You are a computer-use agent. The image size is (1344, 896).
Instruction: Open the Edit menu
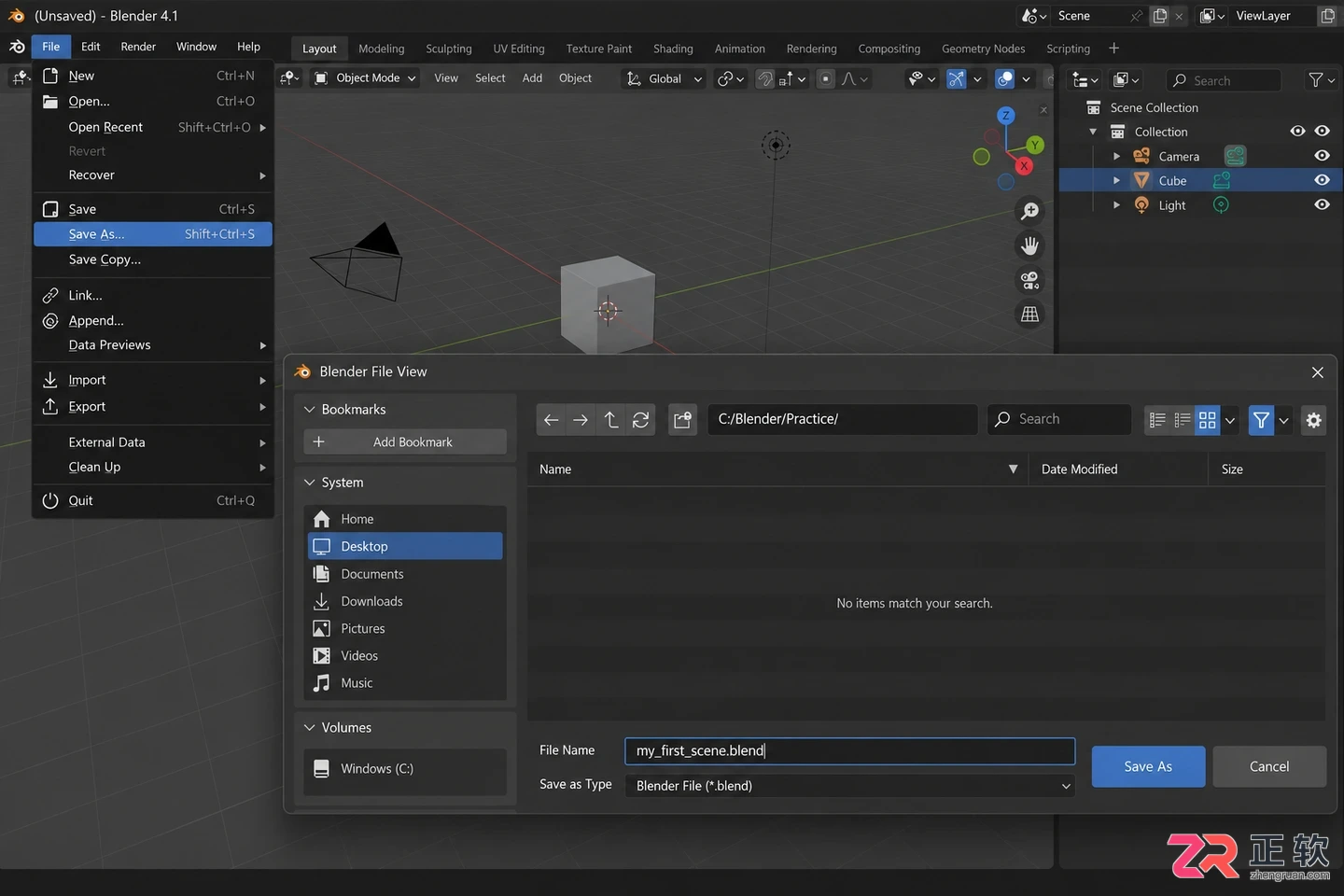[91, 47]
